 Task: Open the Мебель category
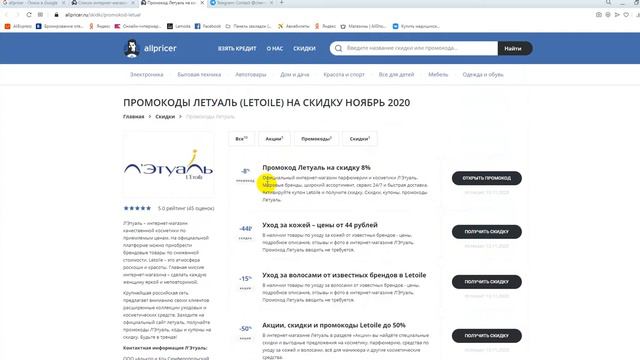(x=438, y=75)
